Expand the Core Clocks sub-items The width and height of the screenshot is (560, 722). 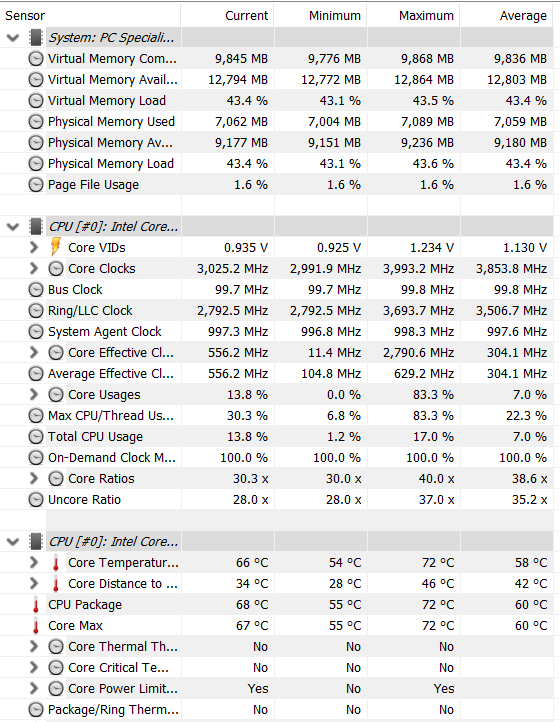(x=34, y=268)
